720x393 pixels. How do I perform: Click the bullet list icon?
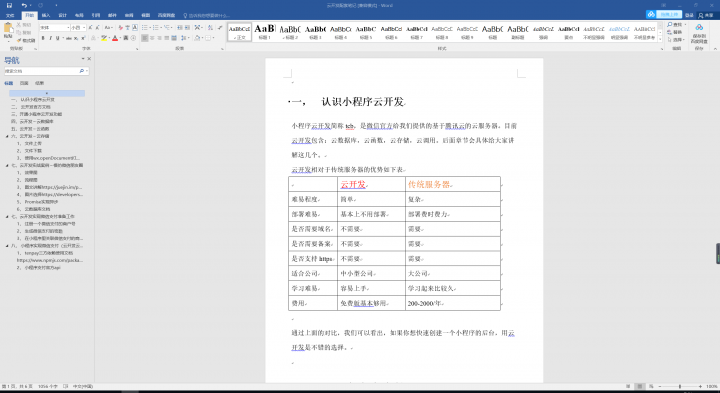pos(146,28)
